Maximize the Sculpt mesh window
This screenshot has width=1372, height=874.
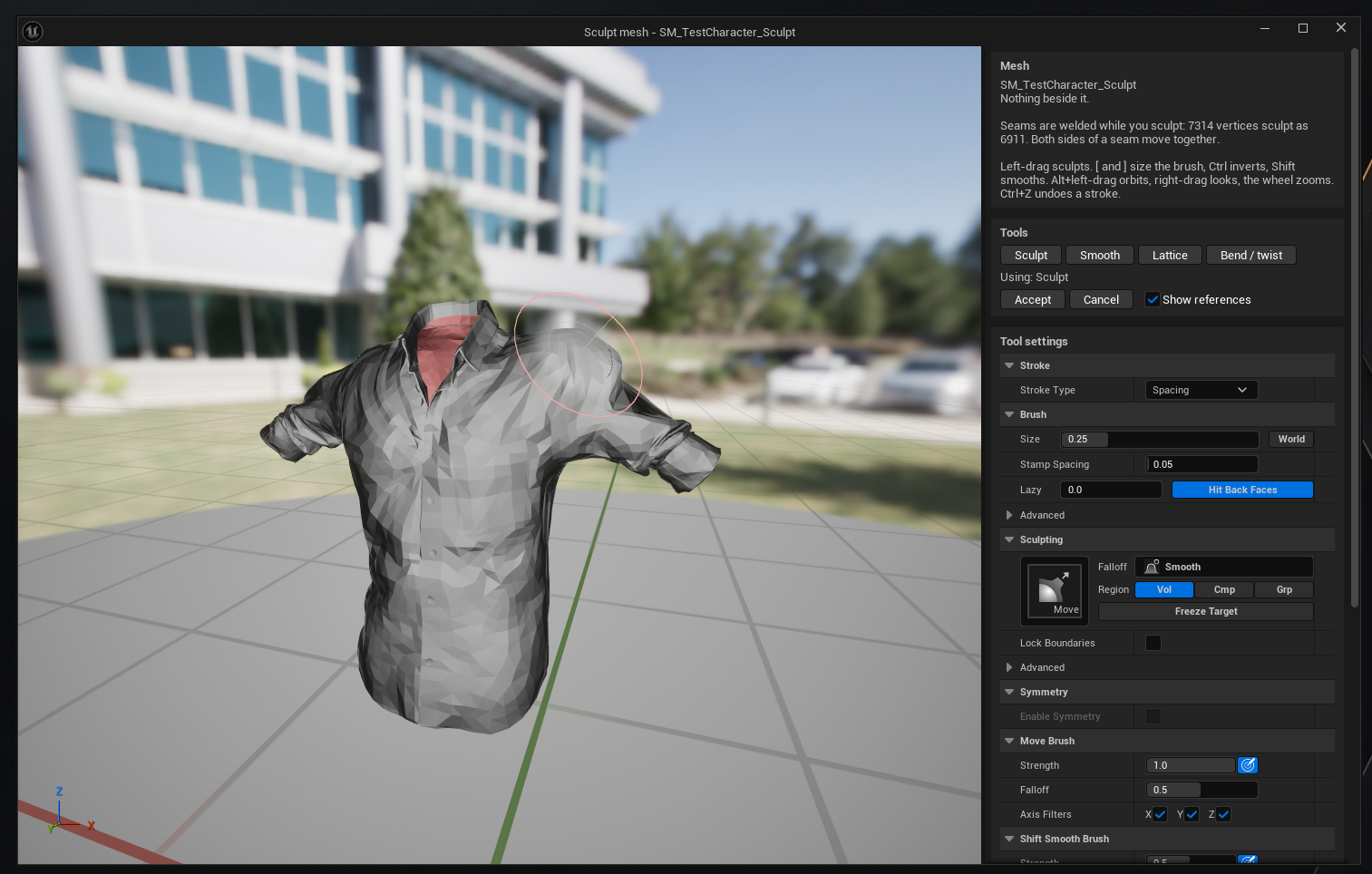pos(1303,28)
